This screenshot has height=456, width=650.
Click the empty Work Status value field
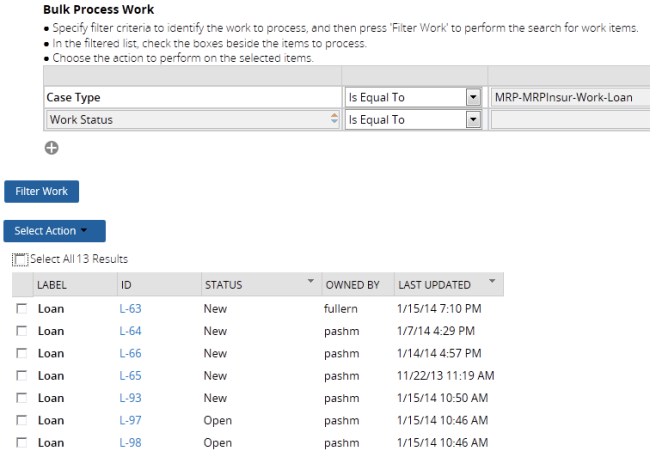coord(570,120)
